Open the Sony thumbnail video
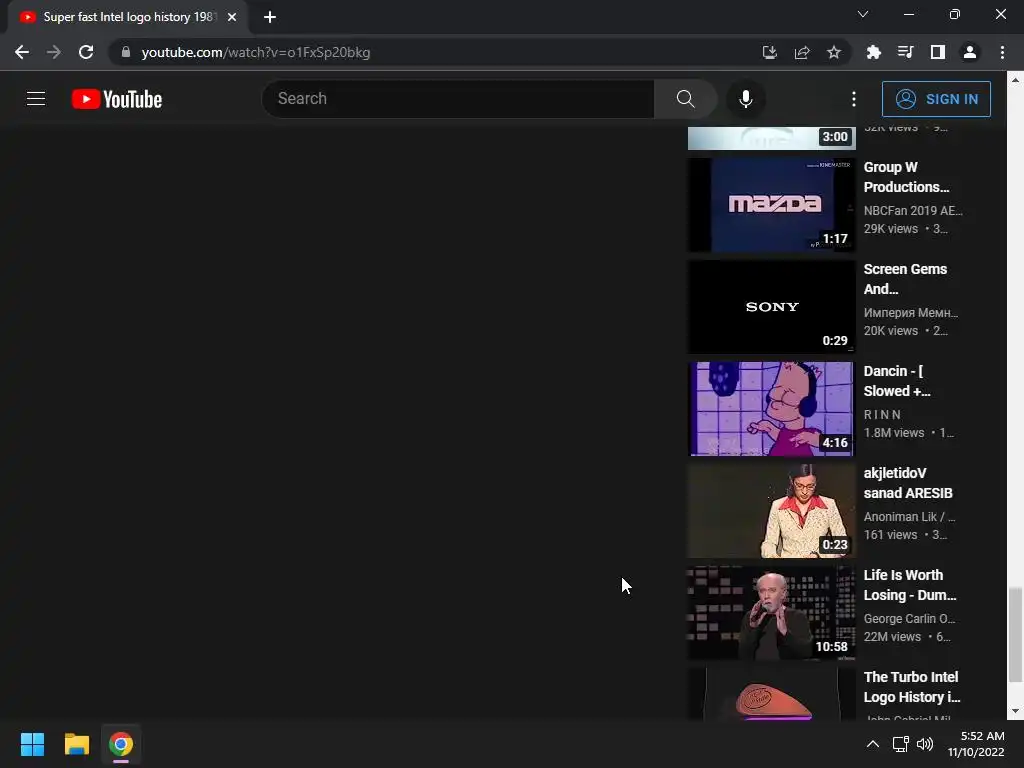This screenshot has height=768, width=1024. tap(771, 306)
